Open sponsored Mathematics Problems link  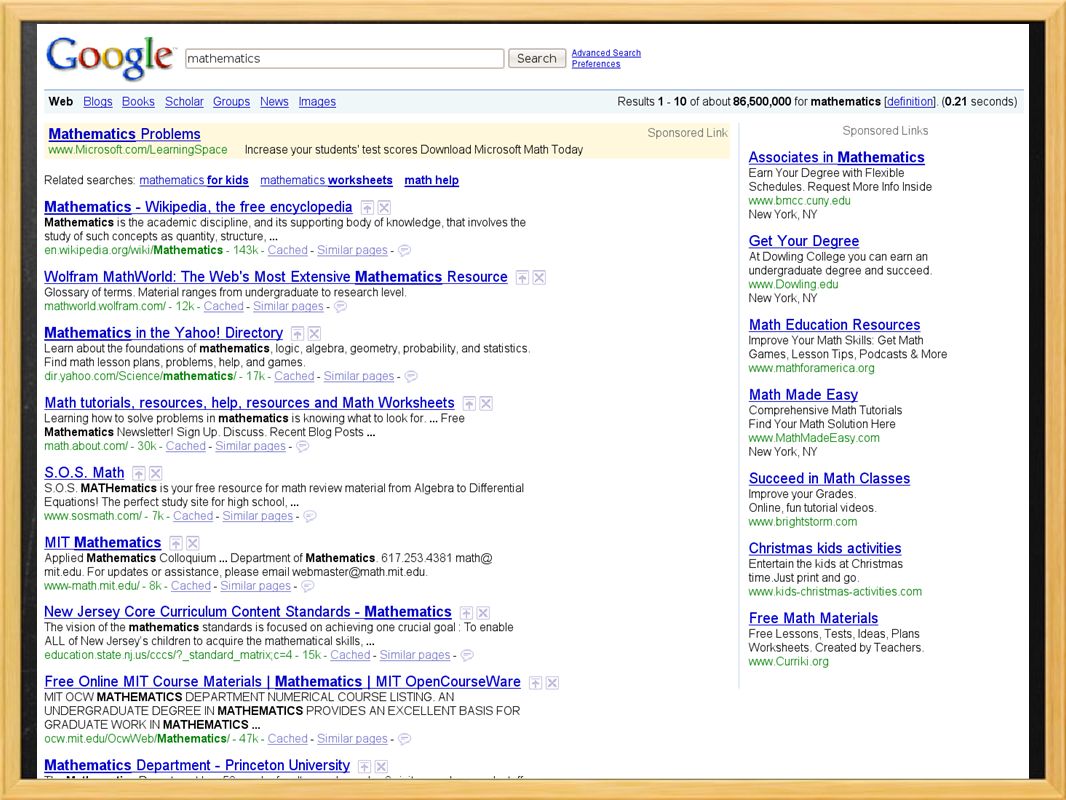pyautogui.click(x=124, y=134)
